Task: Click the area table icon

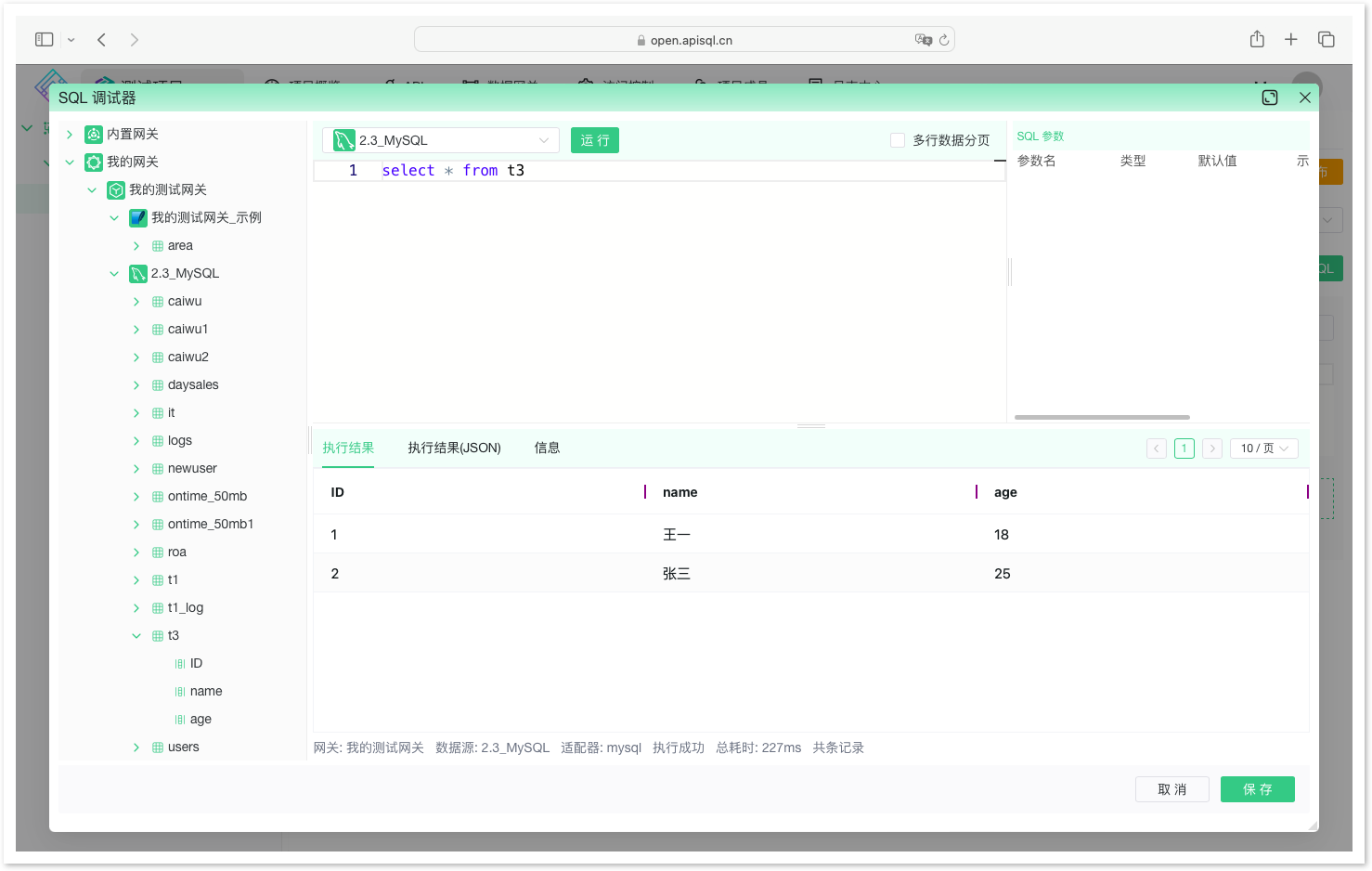Action: (x=158, y=246)
